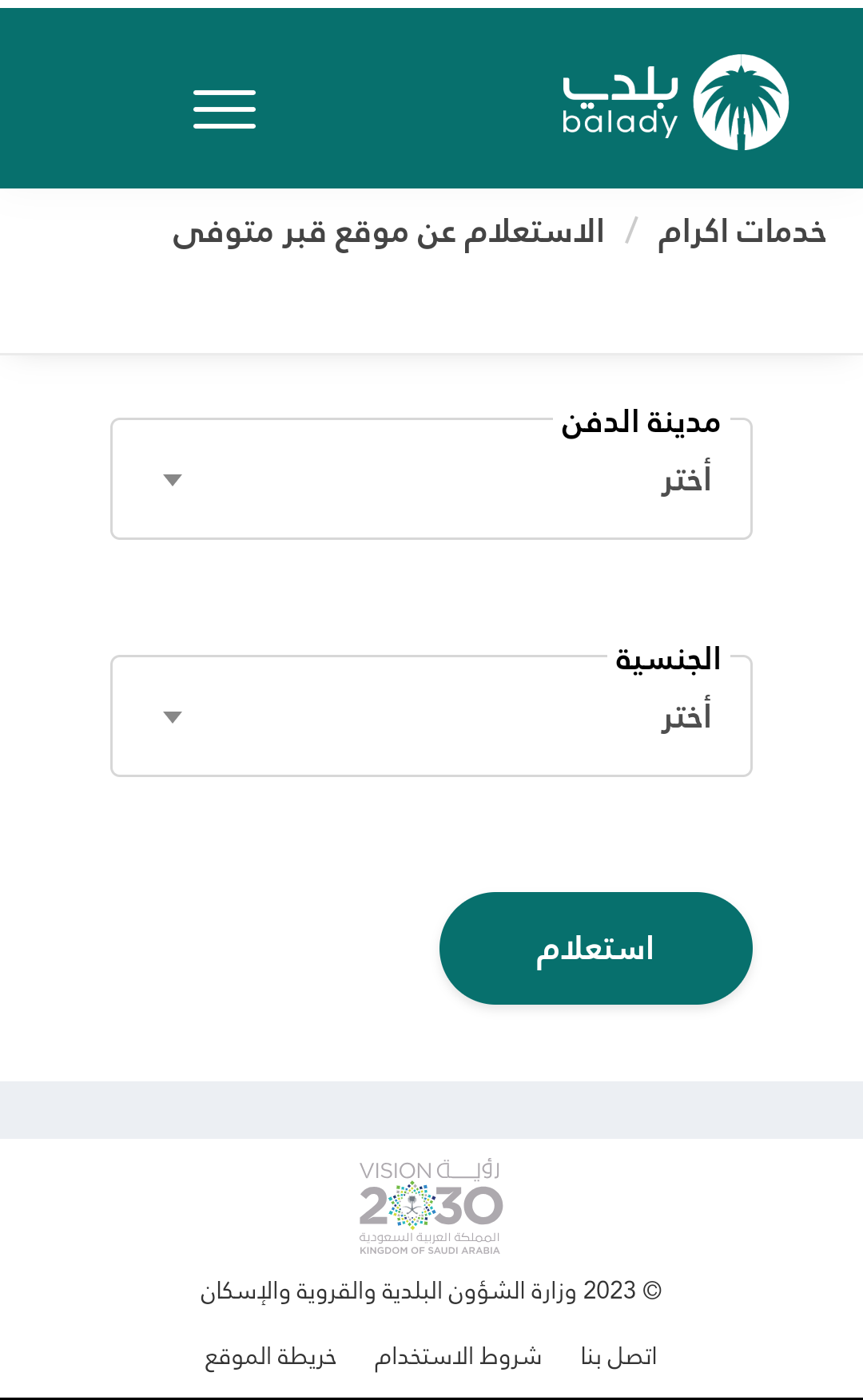Click the "أختر" placeholder under مدينة الدفن
The height and width of the screenshot is (1400, 863).
686,480
